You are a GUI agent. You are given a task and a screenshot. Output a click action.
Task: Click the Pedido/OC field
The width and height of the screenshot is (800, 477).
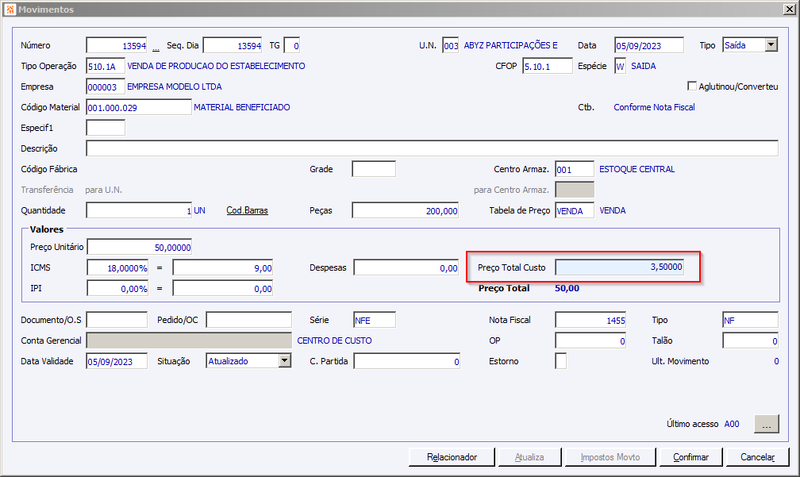click(x=249, y=320)
